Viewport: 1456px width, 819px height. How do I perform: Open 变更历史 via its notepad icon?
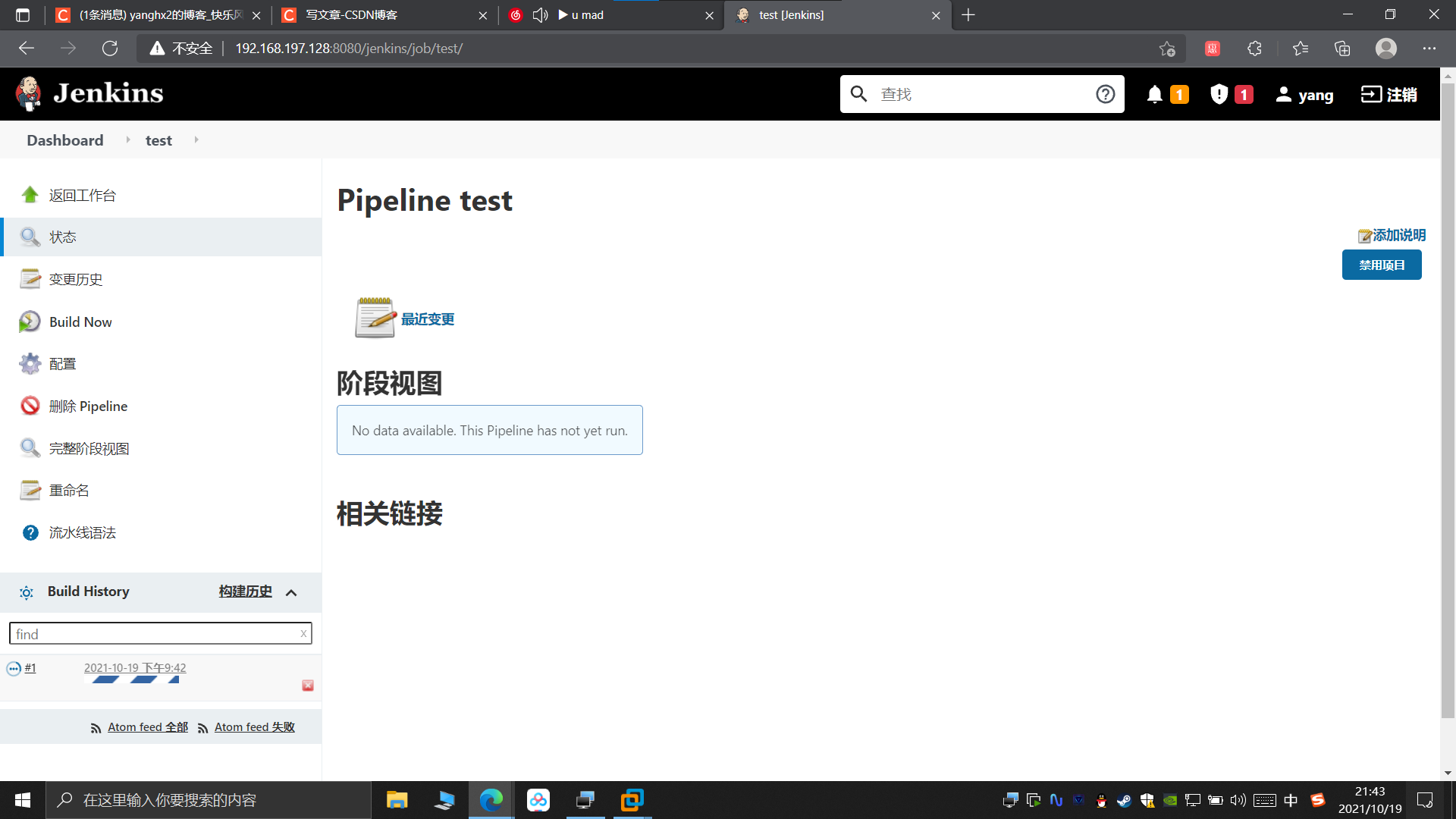(30, 279)
